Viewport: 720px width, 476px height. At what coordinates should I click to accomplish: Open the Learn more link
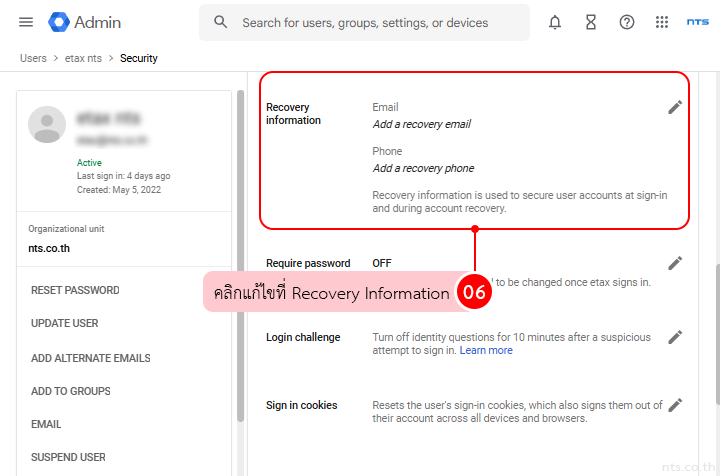tap(486, 351)
